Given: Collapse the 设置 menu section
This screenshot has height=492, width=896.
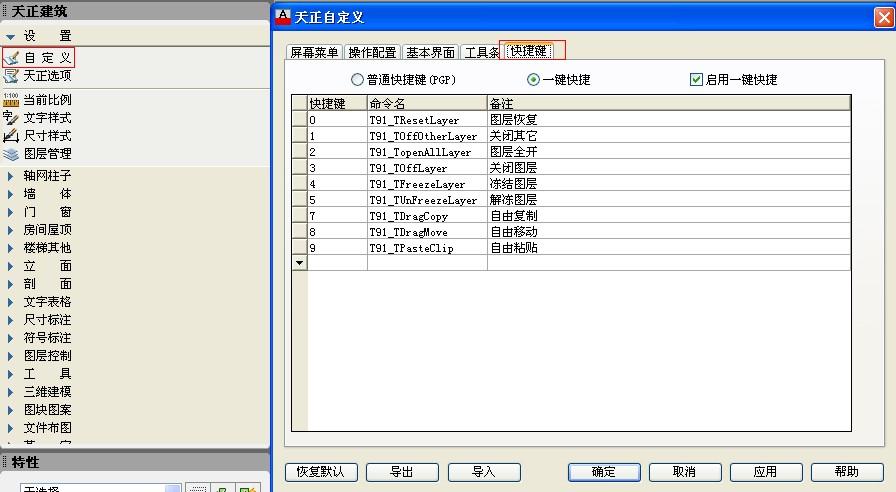Looking at the screenshot, I should point(10,37).
